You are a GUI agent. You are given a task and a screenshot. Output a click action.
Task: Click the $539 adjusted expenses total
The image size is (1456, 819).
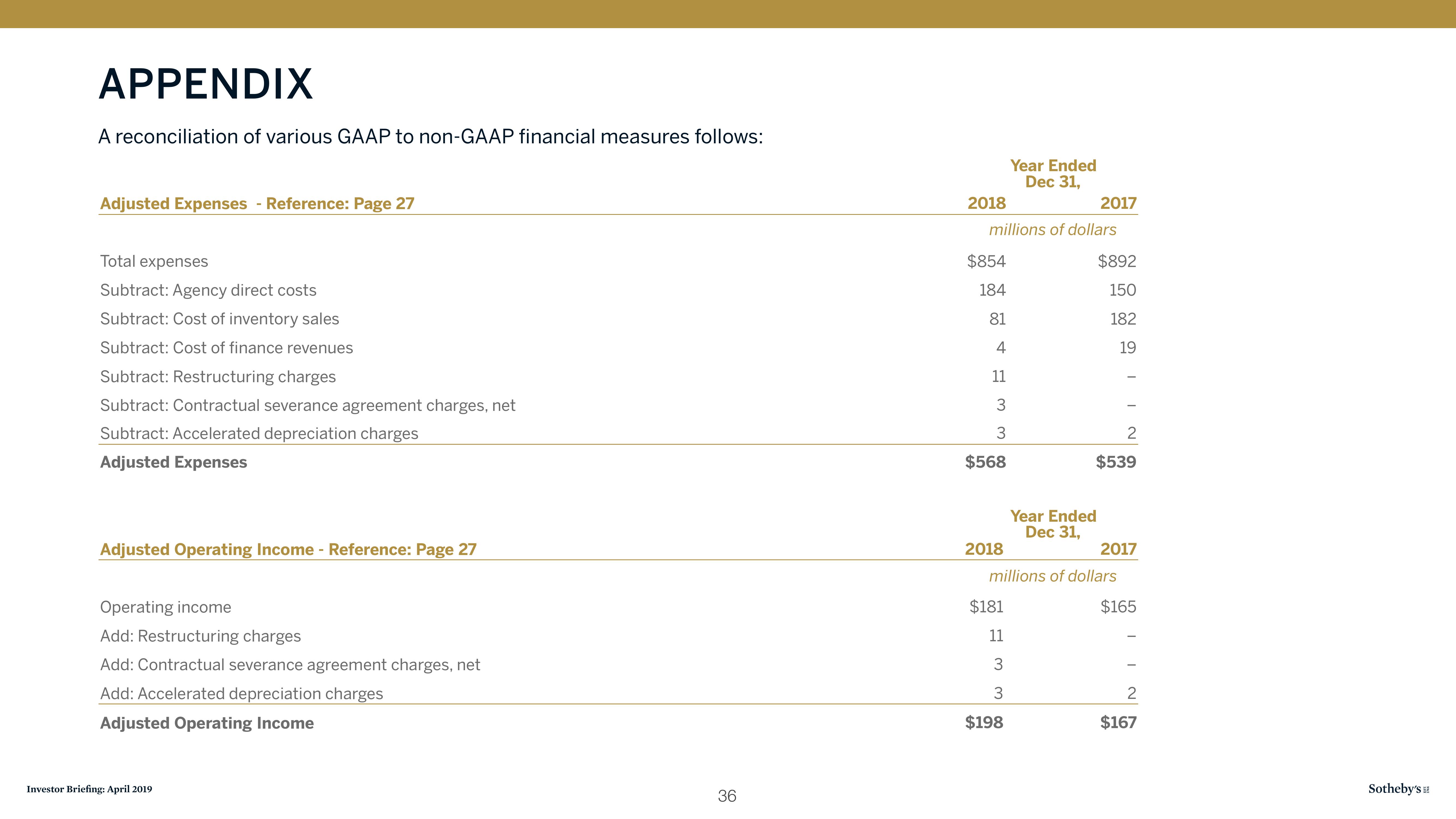(1116, 462)
